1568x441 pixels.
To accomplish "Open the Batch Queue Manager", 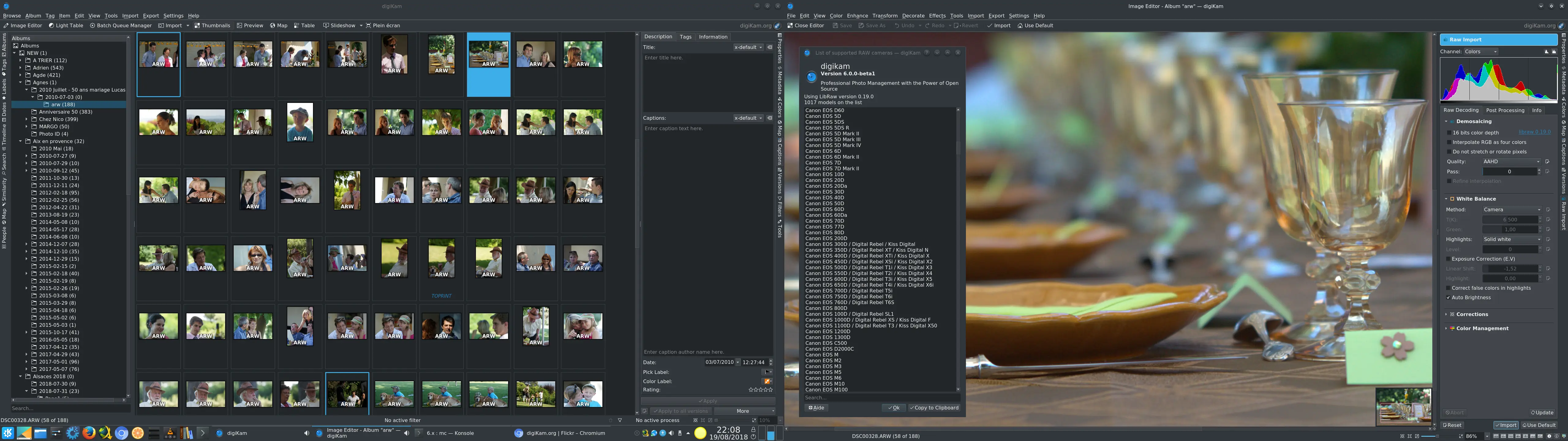I will [121, 26].
